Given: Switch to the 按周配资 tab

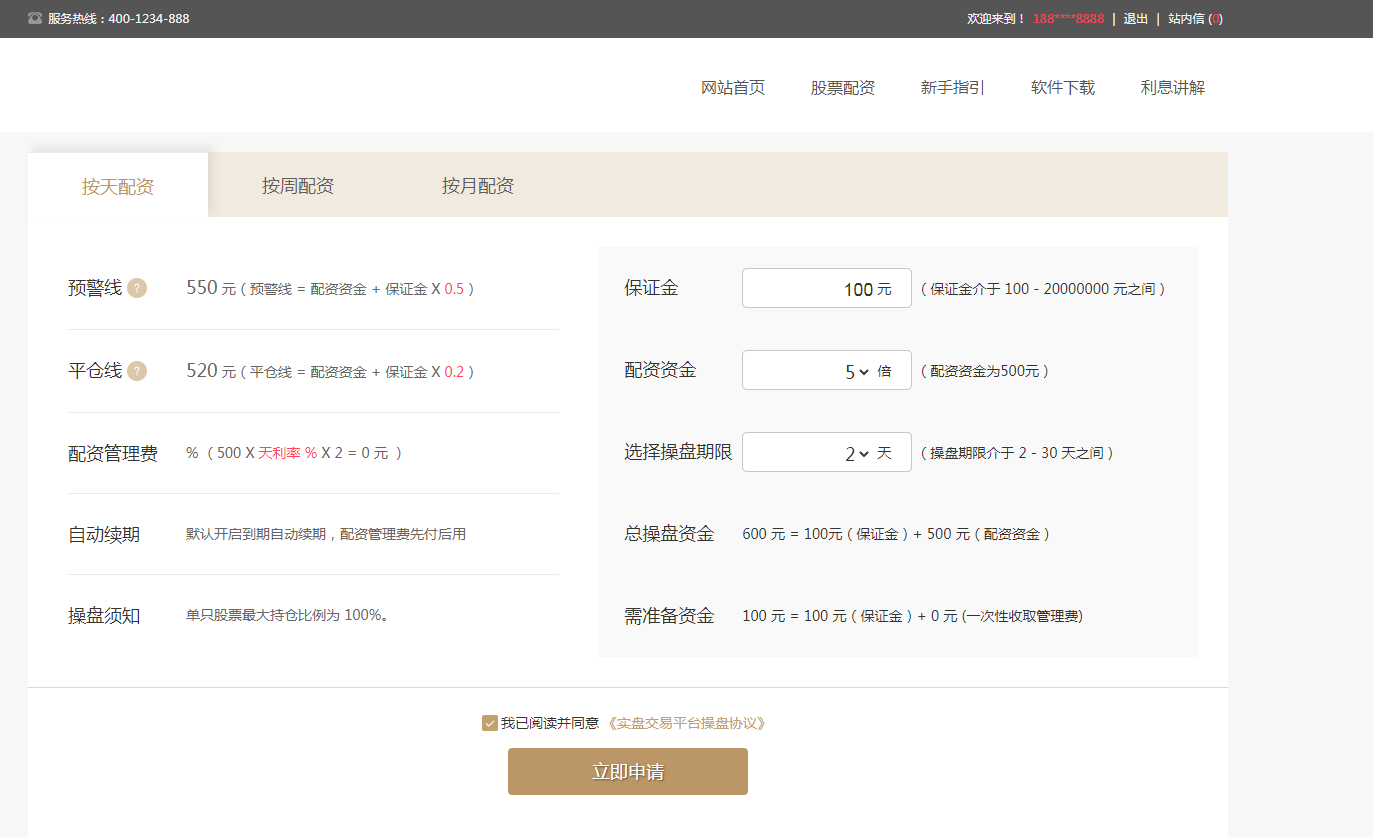Looking at the screenshot, I should click(x=297, y=185).
